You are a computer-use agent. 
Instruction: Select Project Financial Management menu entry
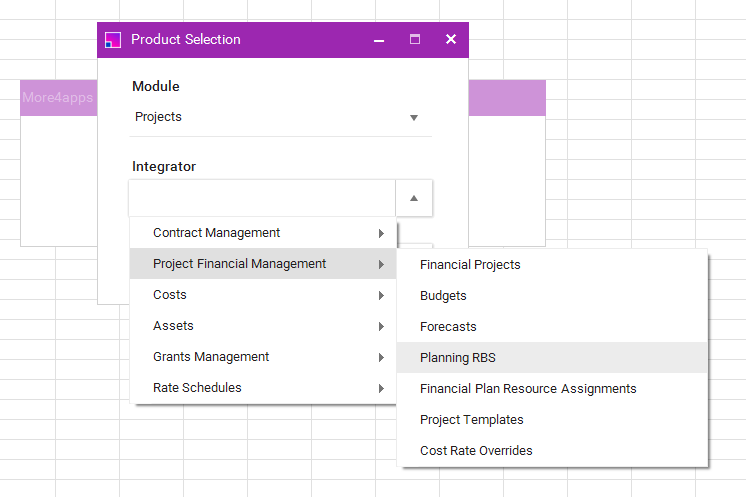[263, 264]
